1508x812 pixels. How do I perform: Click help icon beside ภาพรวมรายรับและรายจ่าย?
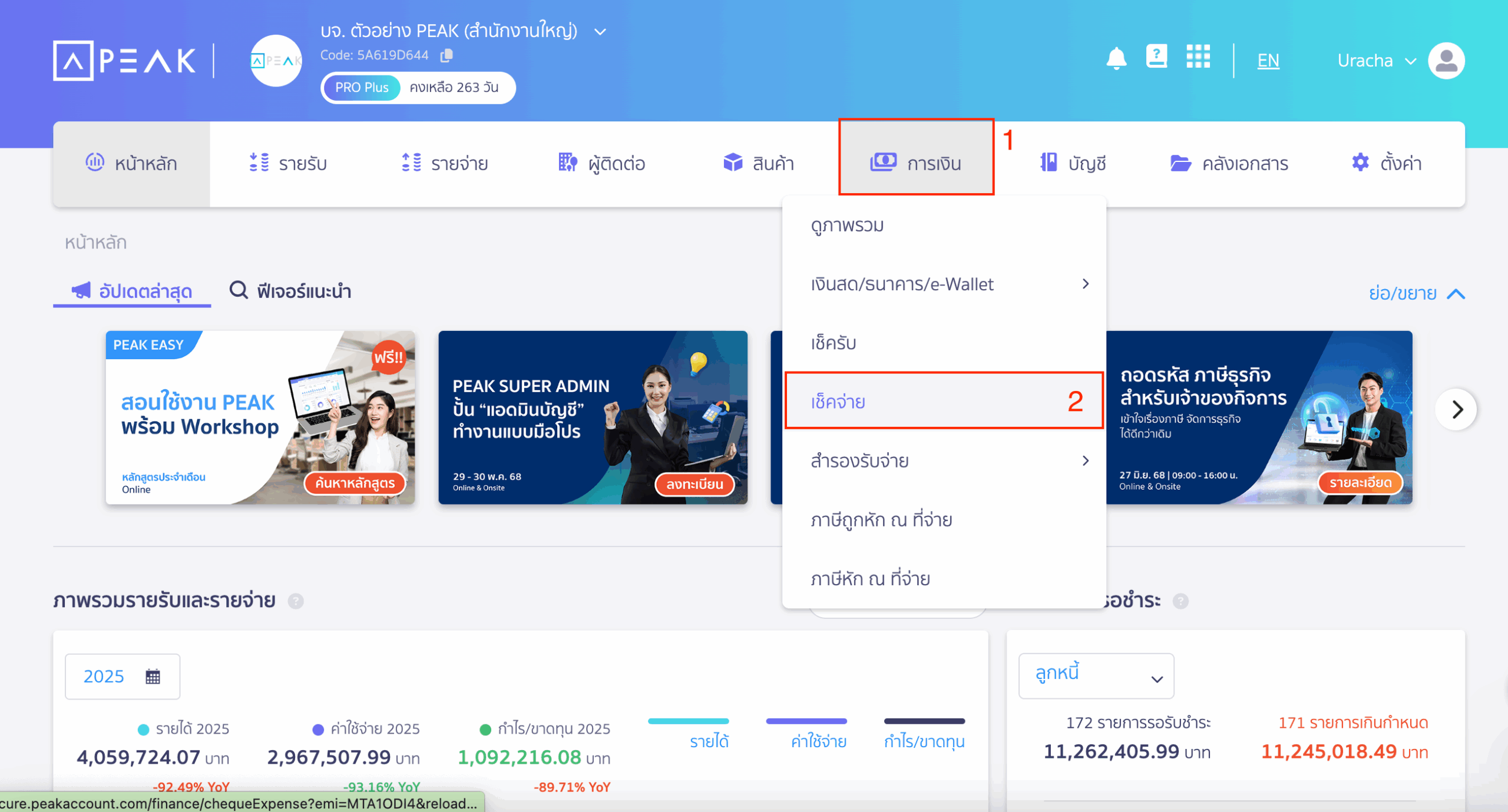(x=296, y=601)
